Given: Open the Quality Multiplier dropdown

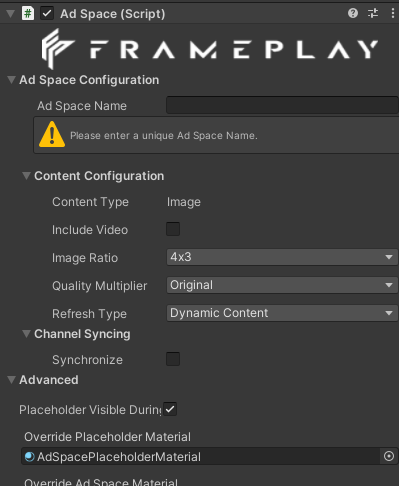Looking at the screenshot, I should pyautogui.click(x=282, y=285).
